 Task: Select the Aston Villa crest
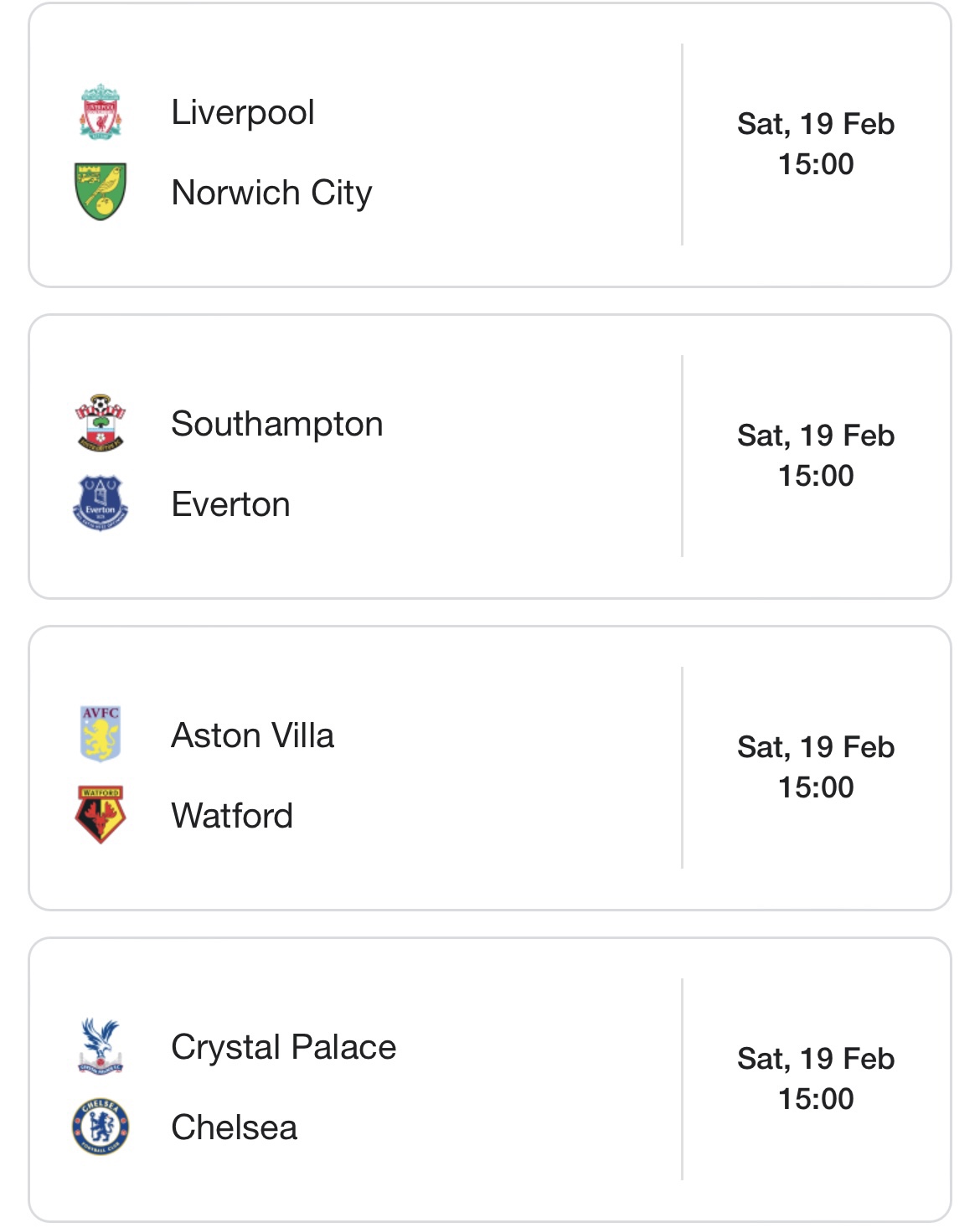101,735
